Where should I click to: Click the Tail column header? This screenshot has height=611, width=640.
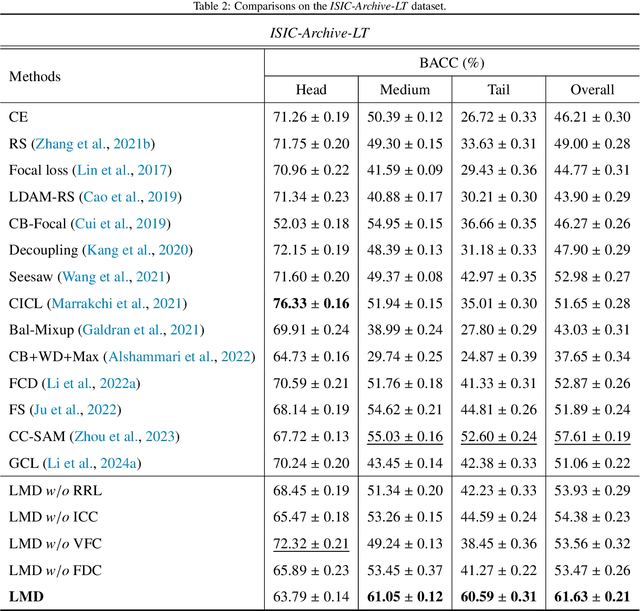497,90
